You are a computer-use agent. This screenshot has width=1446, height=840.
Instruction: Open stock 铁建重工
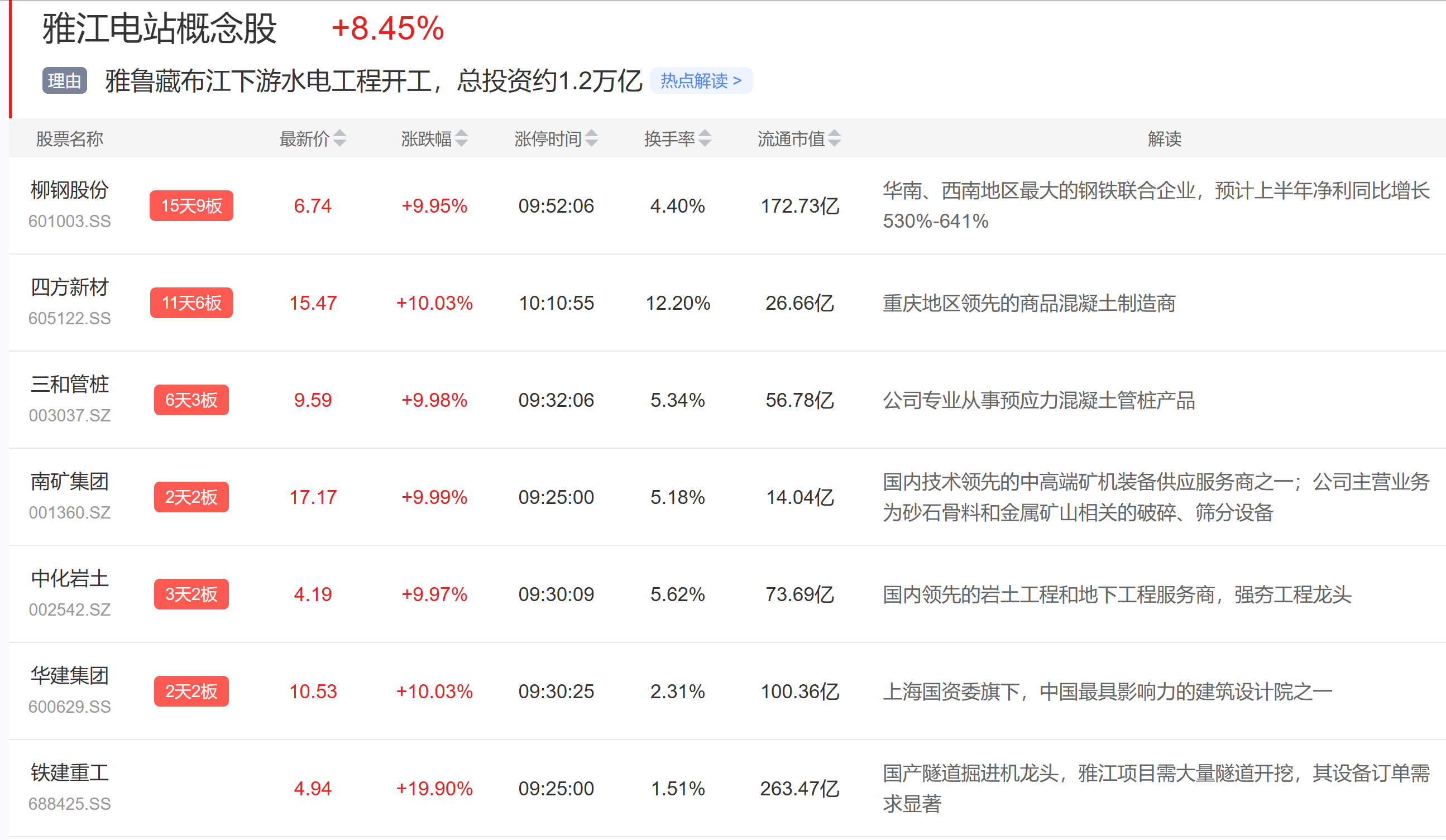coord(69,772)
